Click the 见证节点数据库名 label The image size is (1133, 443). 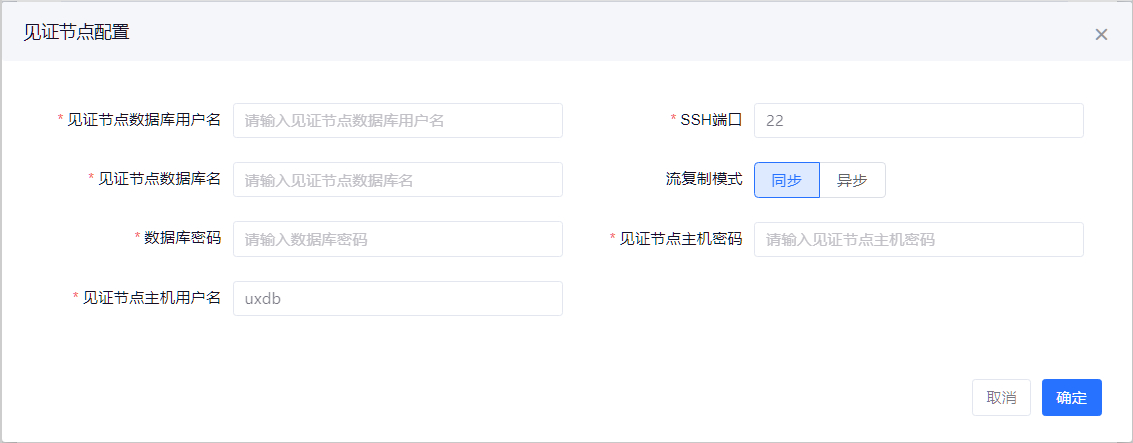159,179
